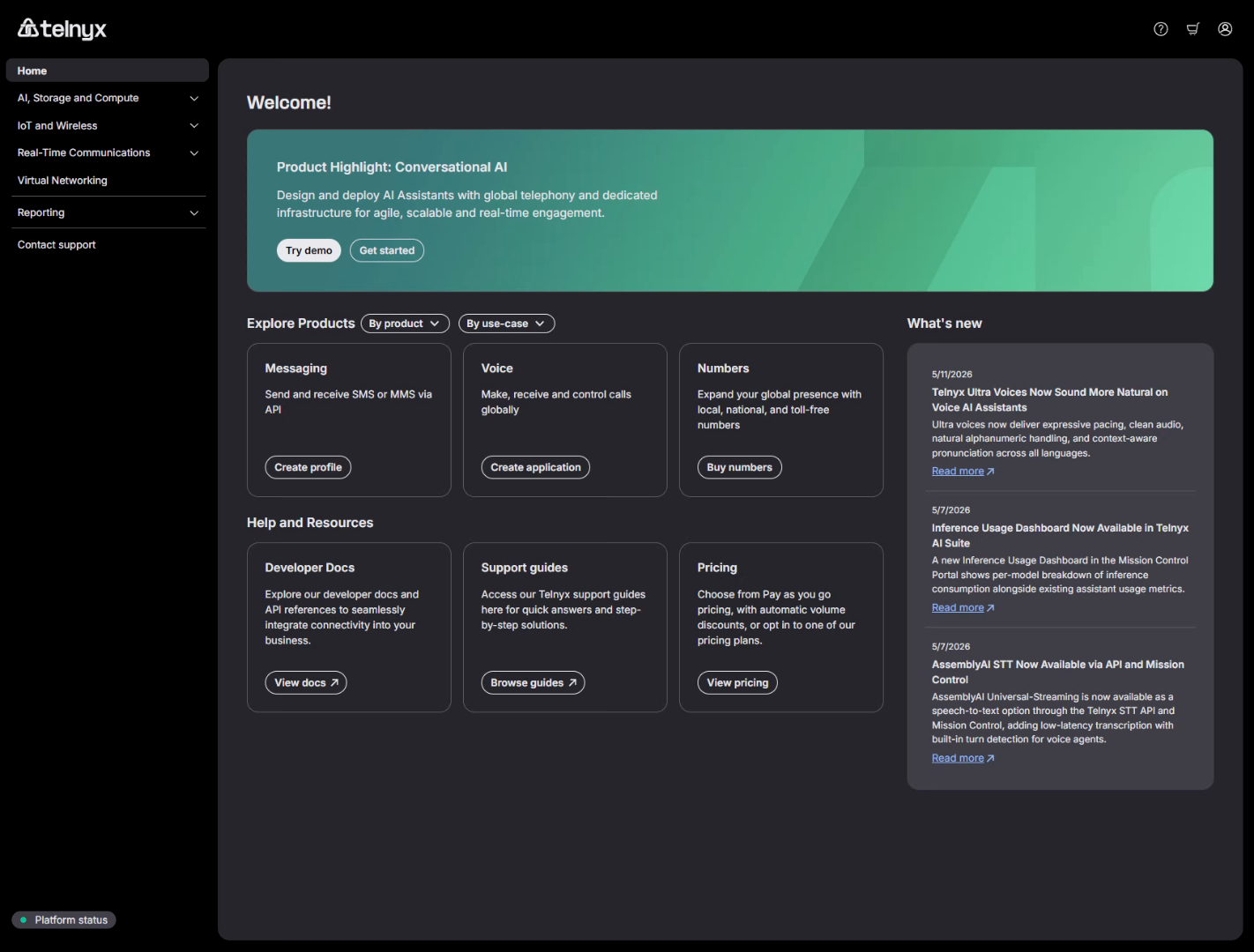Open View docs in Developer Docs card
Image resolution: width=1254 pixels, height=952 pixels.
pos(306,683)
